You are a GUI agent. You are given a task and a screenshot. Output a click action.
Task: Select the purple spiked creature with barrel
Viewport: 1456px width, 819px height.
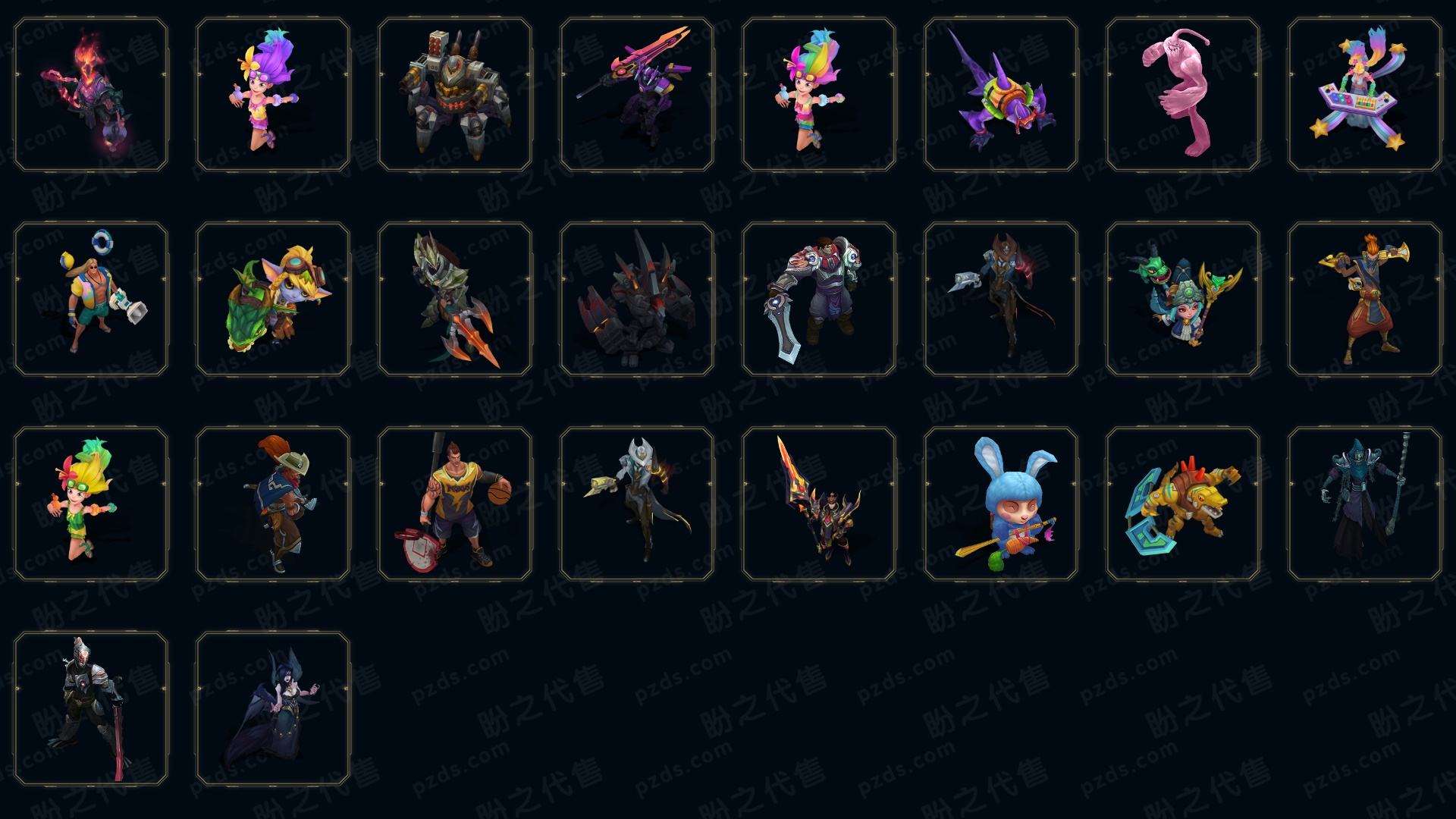[x=1001, y=95]
